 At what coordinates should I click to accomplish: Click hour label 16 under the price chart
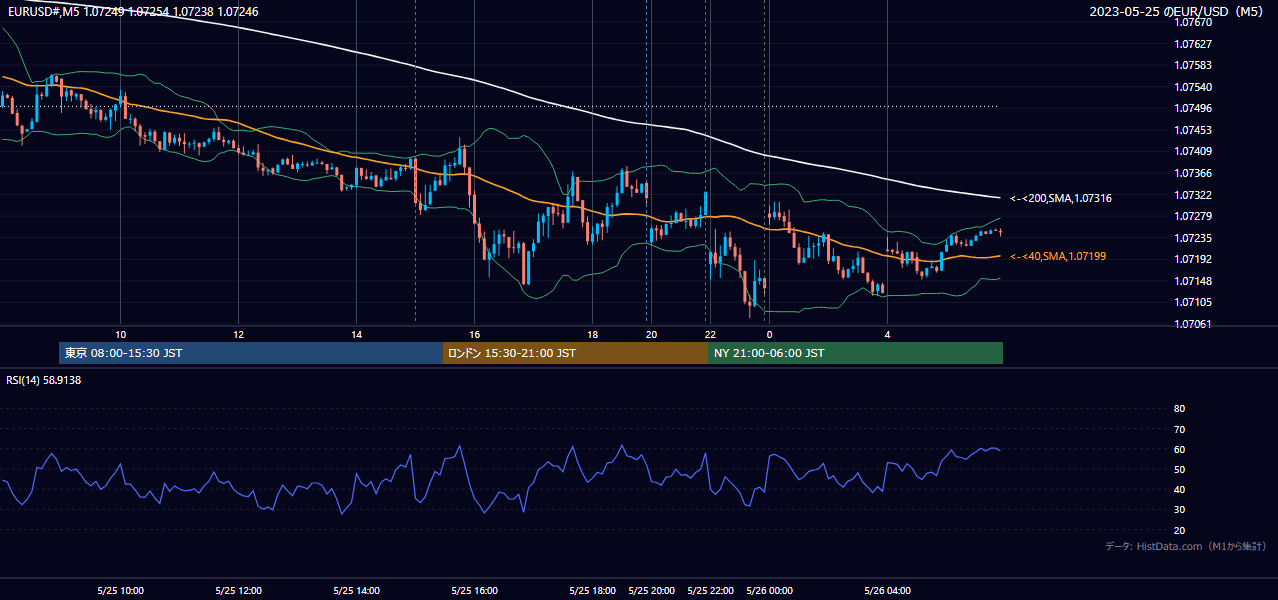474,334
